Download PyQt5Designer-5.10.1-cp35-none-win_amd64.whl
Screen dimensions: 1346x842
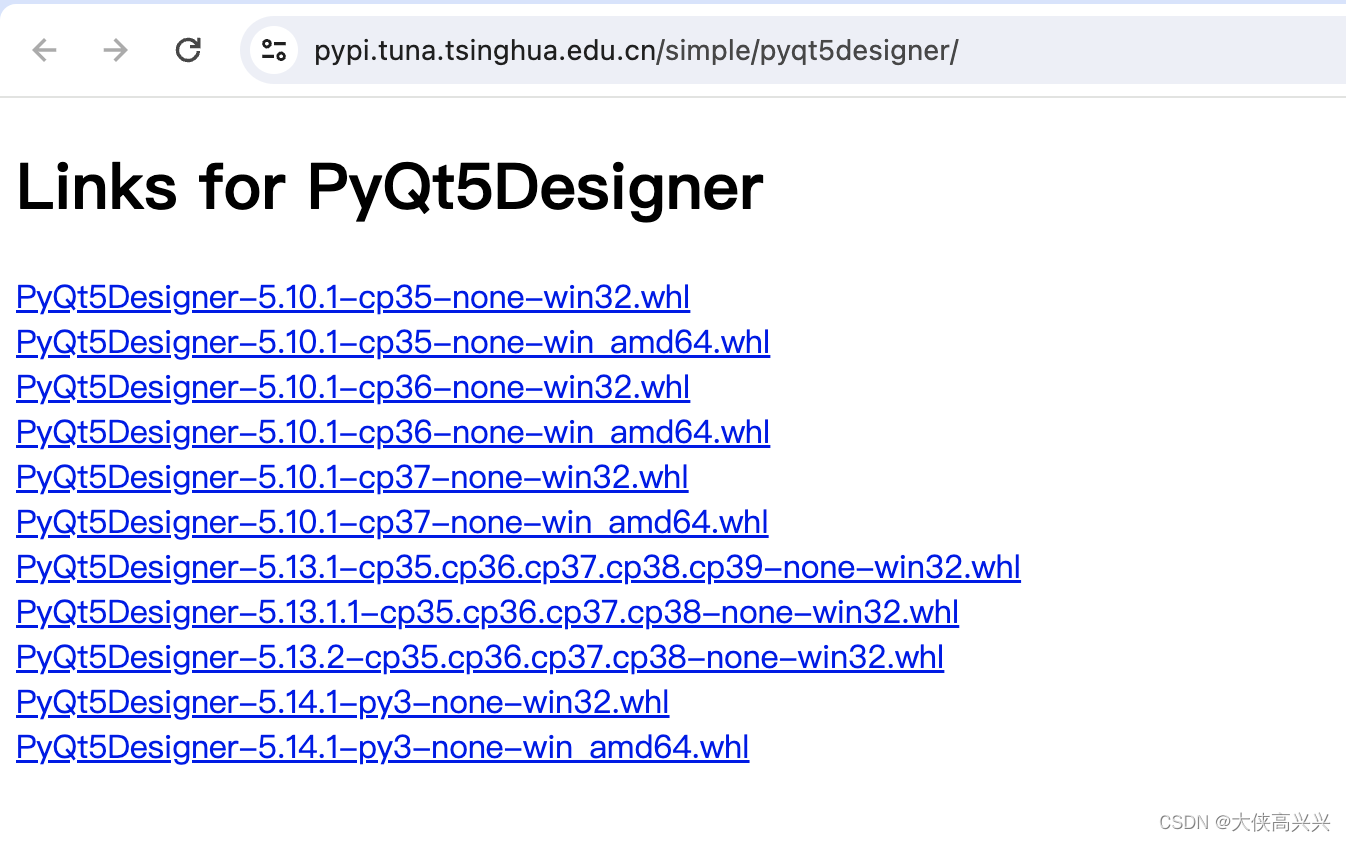(392, 342)
